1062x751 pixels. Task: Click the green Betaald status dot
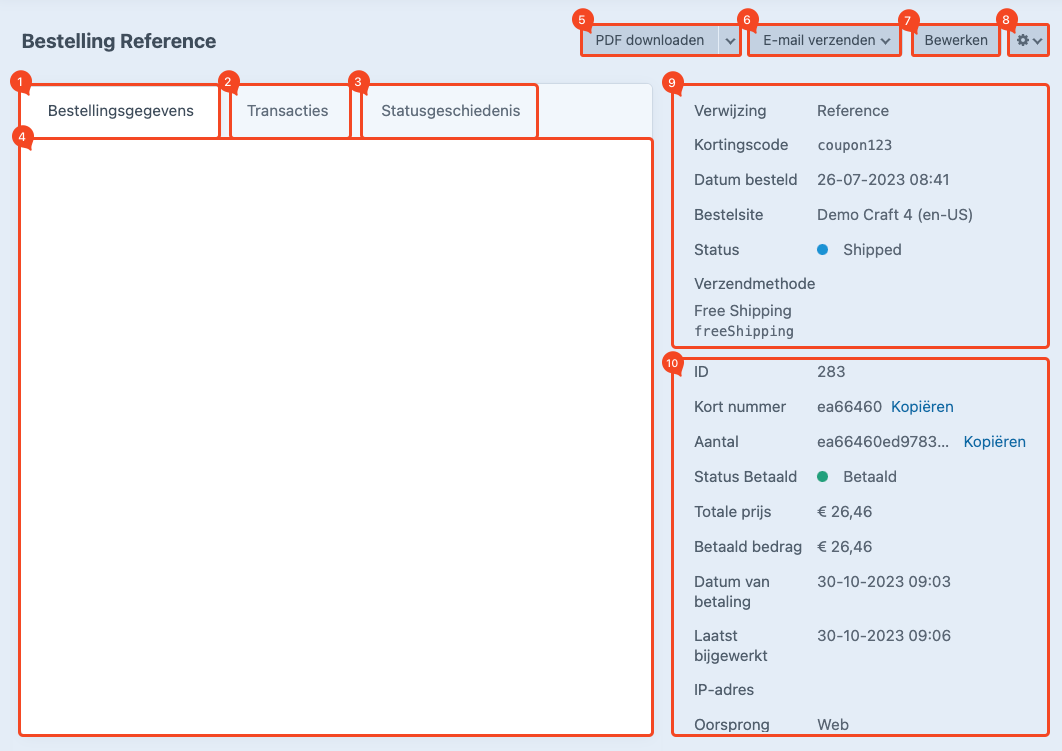[x=823, y=477]
